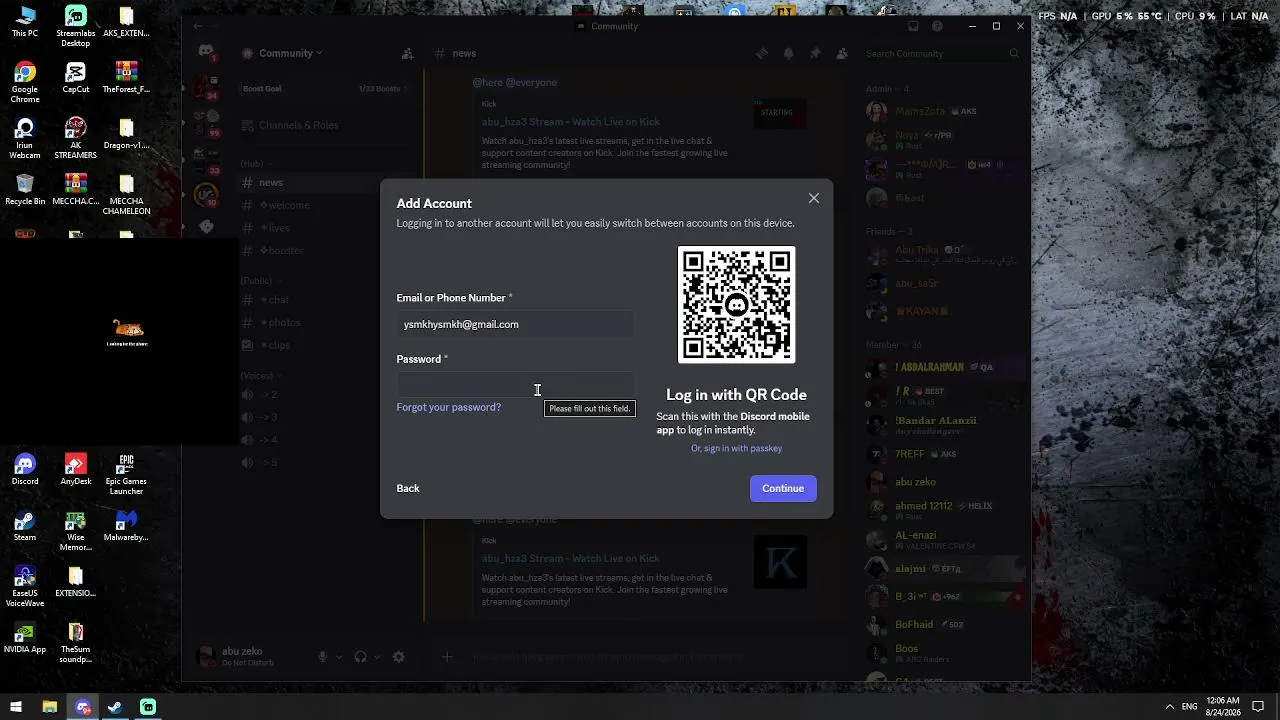Image resolution: width=1280 pixels, height=720 pixels.
Task: Focus the Password input field
Action: [x=515, y=385]
